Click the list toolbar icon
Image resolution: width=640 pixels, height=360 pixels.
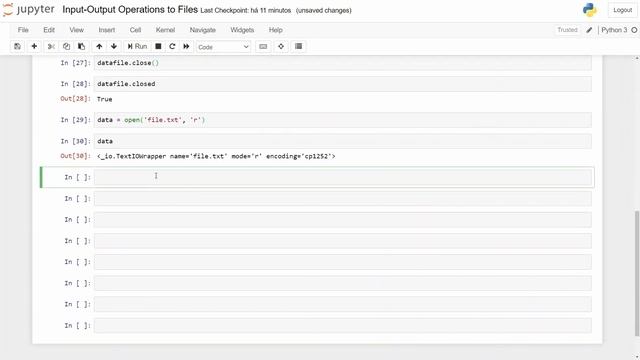tap(299, 47)
